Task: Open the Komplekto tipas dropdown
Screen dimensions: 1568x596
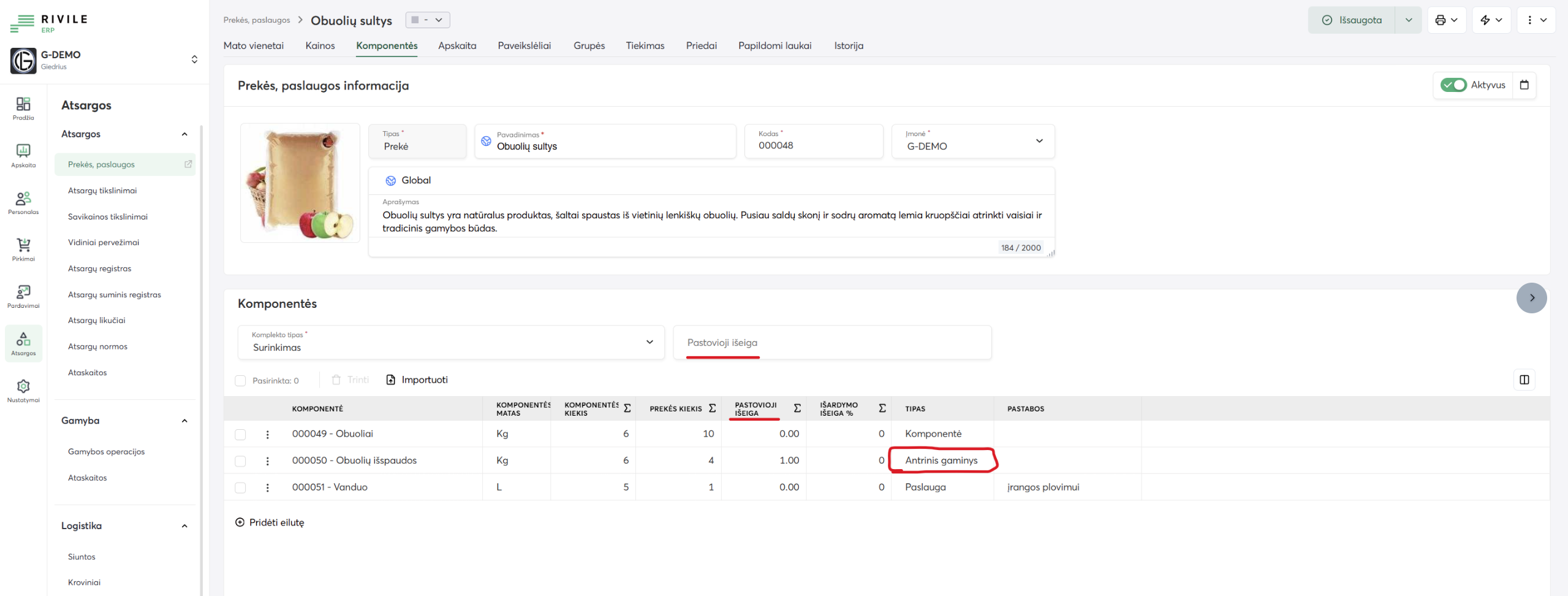Action: click(x=451, y=342)
